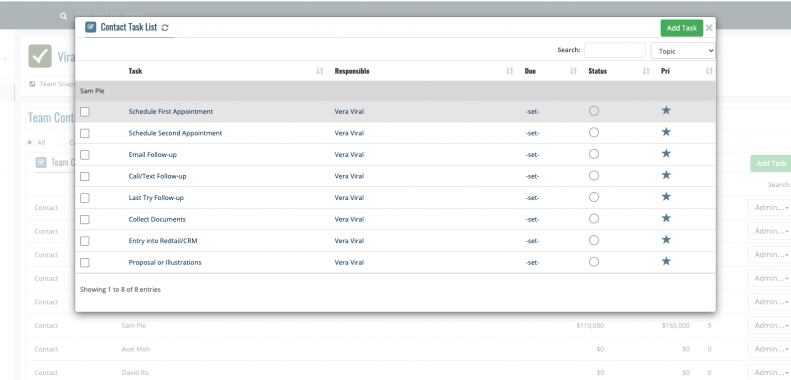
Task: Tick the checkbox for Last Try Follow-up
Action: [85, 198]
